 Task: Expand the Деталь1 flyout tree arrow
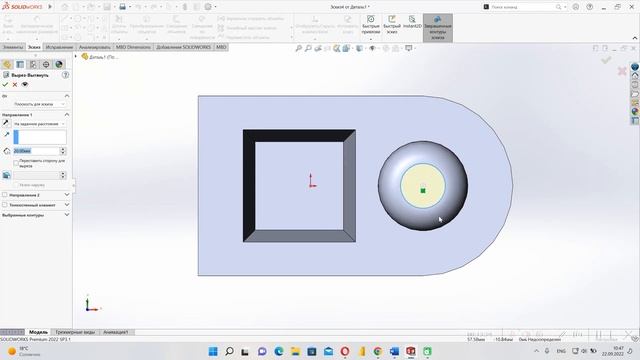click(76, 56)
